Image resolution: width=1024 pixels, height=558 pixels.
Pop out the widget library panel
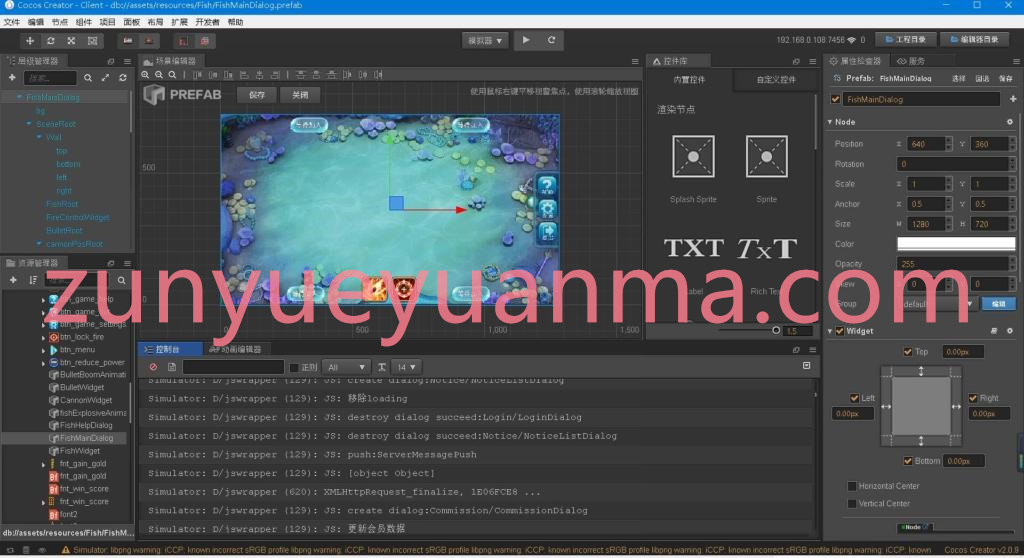796,61
